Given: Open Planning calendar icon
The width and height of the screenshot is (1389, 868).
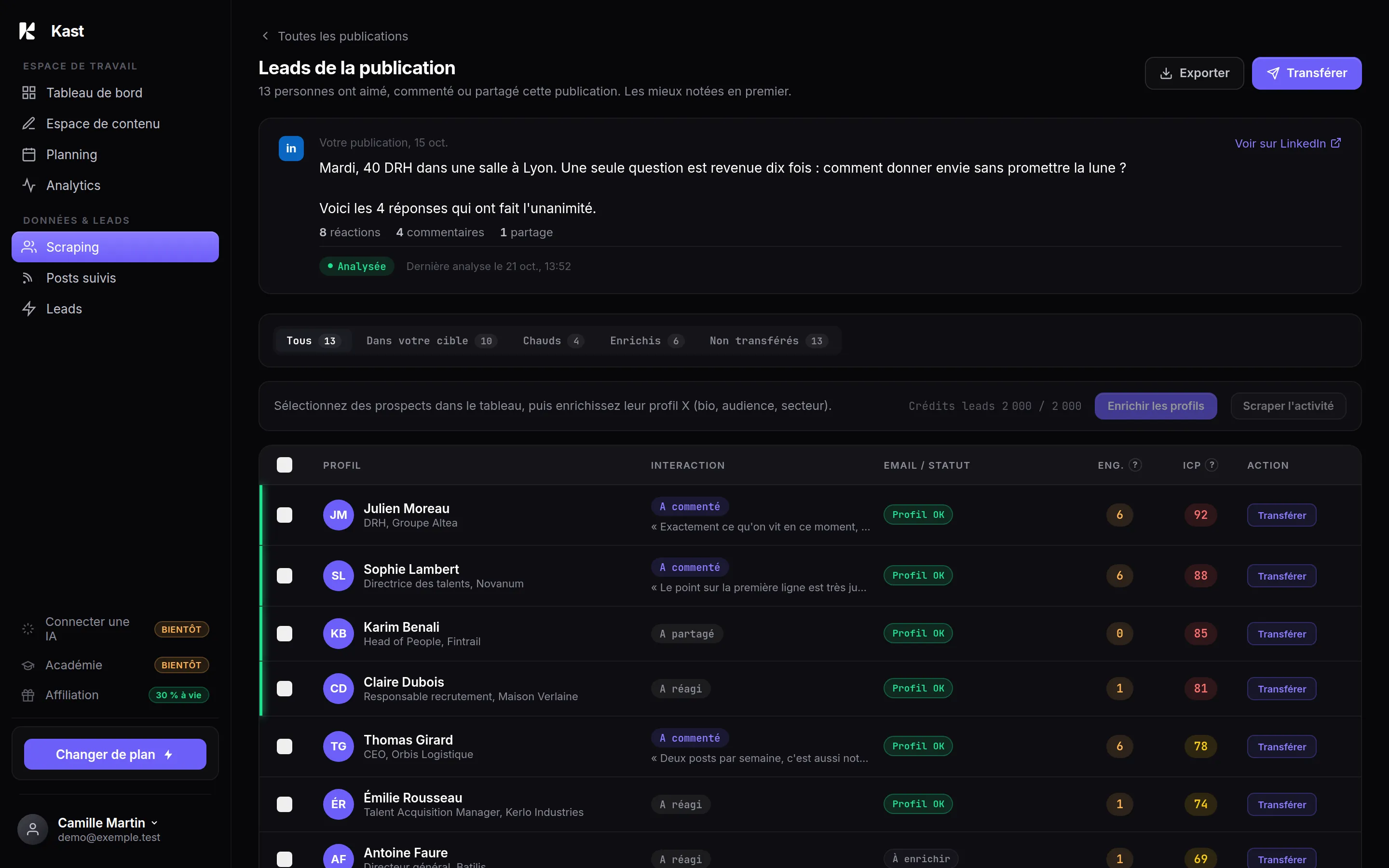Looking at the screenshot, I should coord(29,154).
